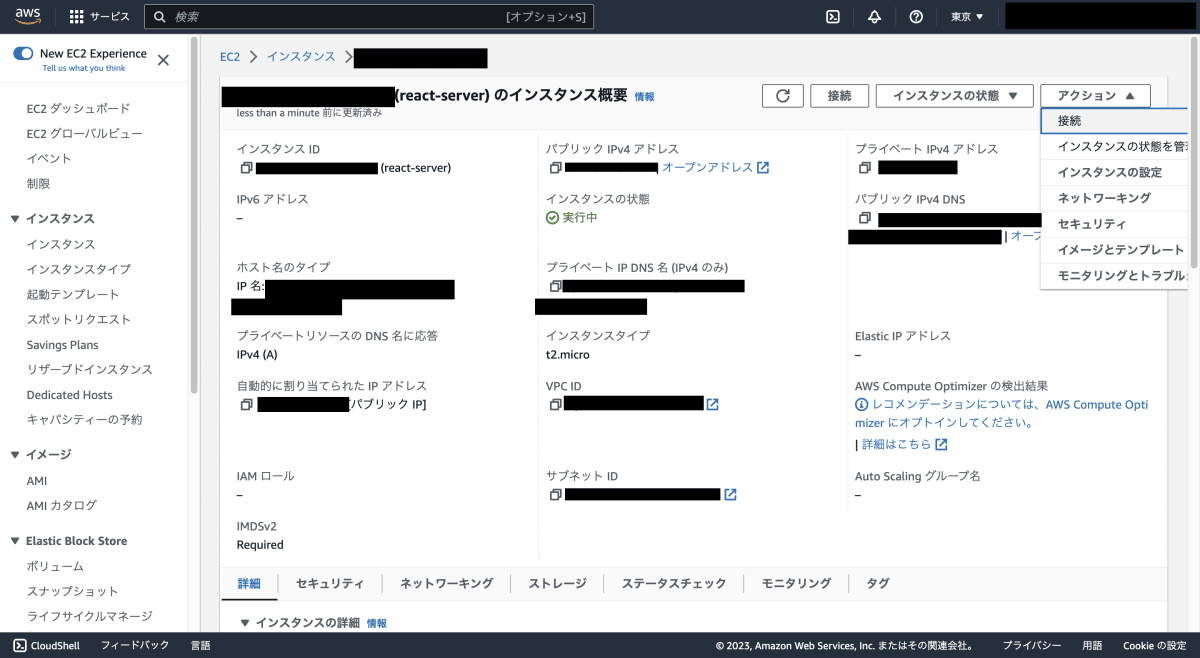Screen dimensions: 1200x658
Task: Open the サービス grid menu
Action: 100,17
